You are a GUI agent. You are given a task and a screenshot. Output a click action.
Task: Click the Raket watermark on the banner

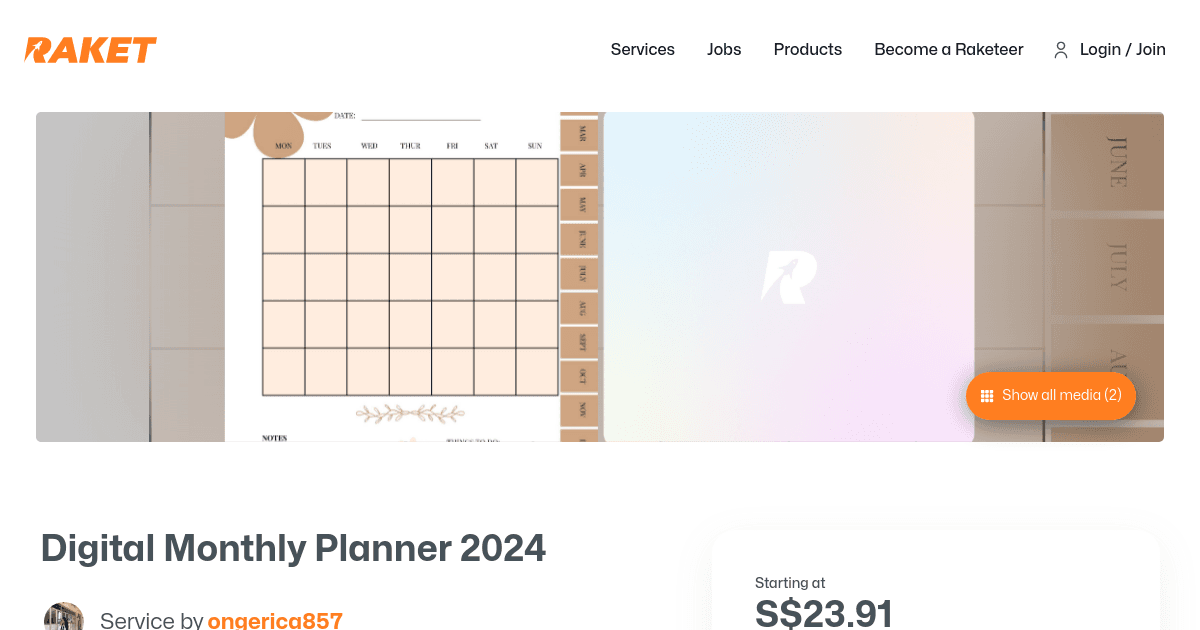789,277
